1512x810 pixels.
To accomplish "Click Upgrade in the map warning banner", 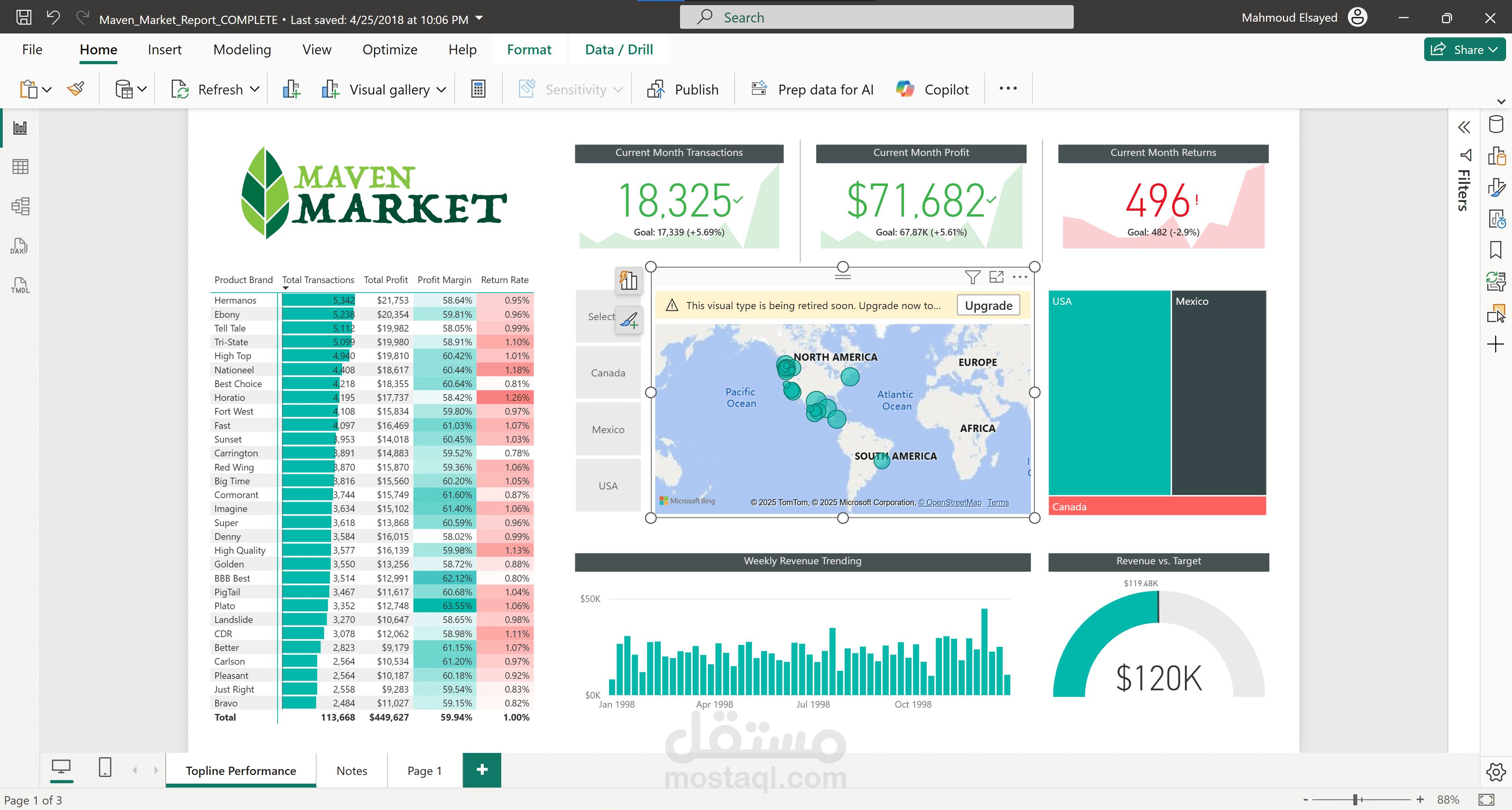I will point(988,306).
